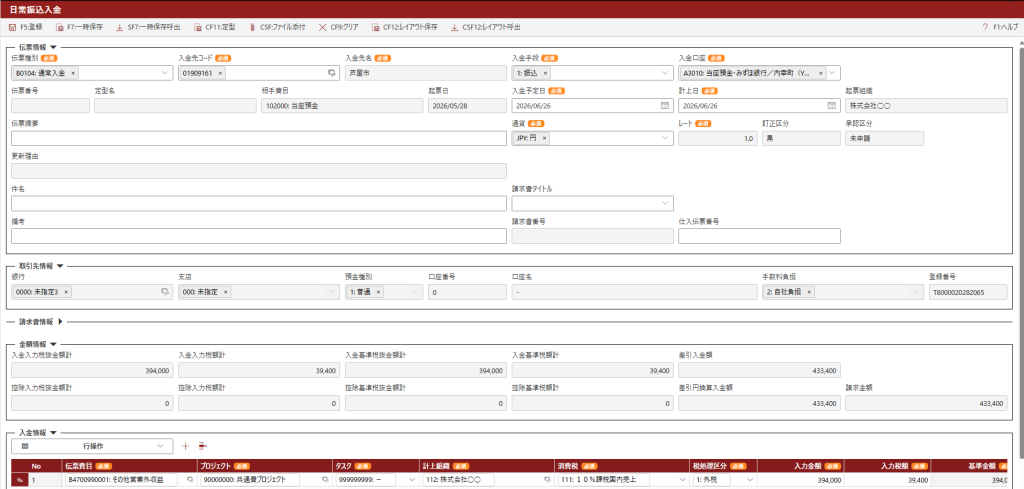Open lookup icon beside 90000000 共通費プロジェクト
Screen dimensions: 1024x489
[x=325, y=480]
